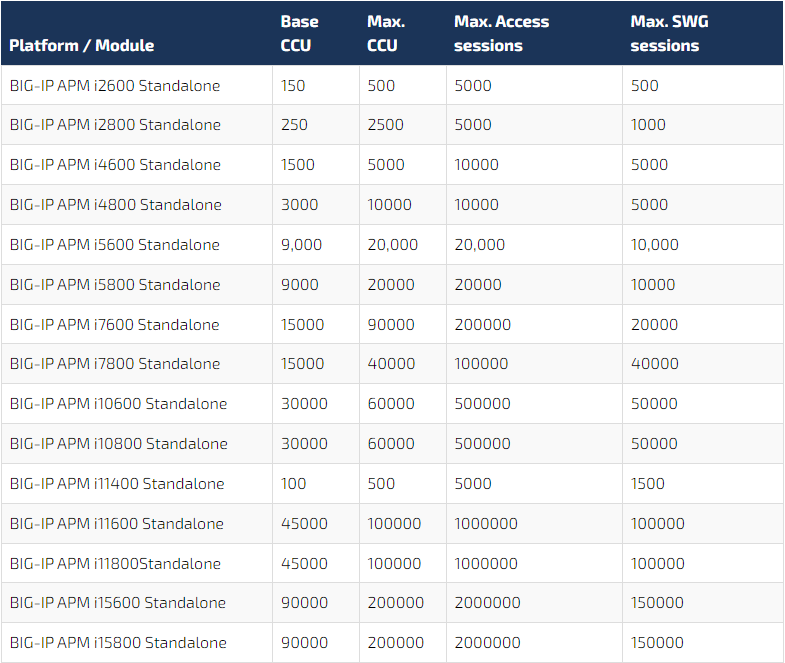Click Max. CCU 100000 for i11600
This screenshot has height=663, width=785.
(394, 524)
